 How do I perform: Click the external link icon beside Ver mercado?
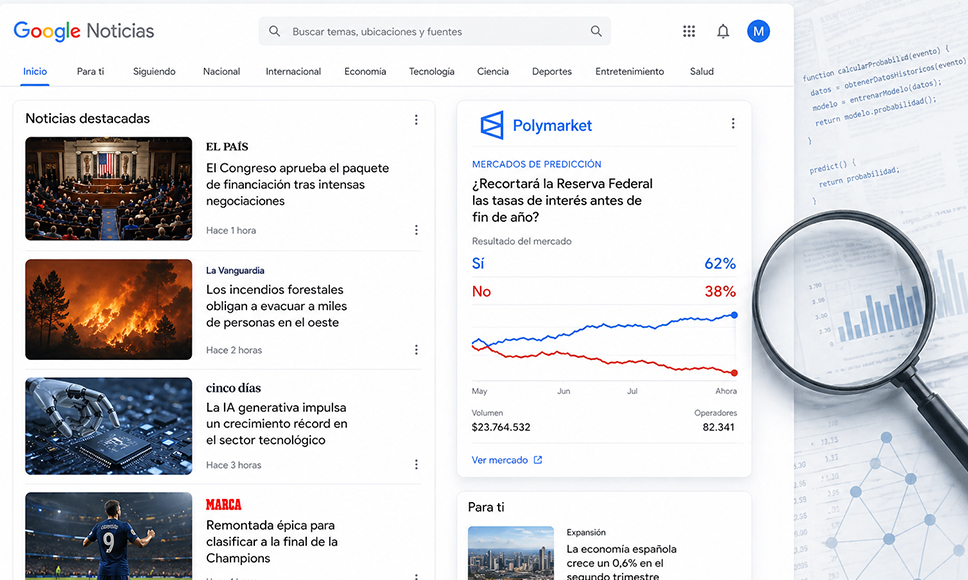pos(538,460)
